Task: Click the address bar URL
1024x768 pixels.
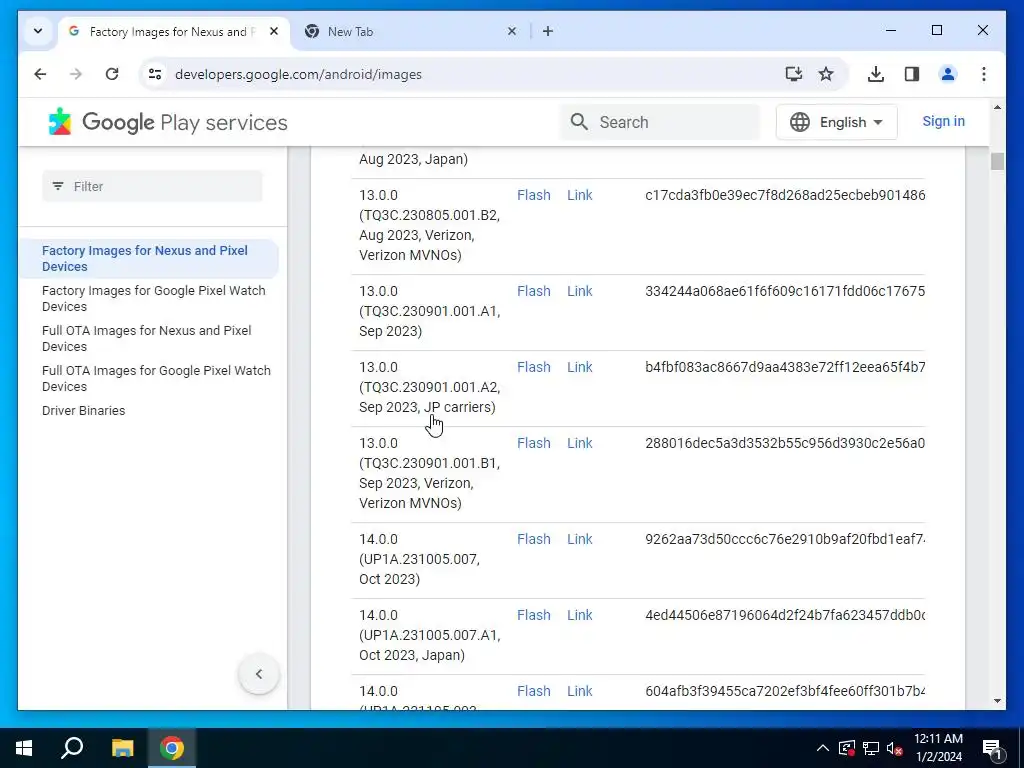Action: pos(298,74)
